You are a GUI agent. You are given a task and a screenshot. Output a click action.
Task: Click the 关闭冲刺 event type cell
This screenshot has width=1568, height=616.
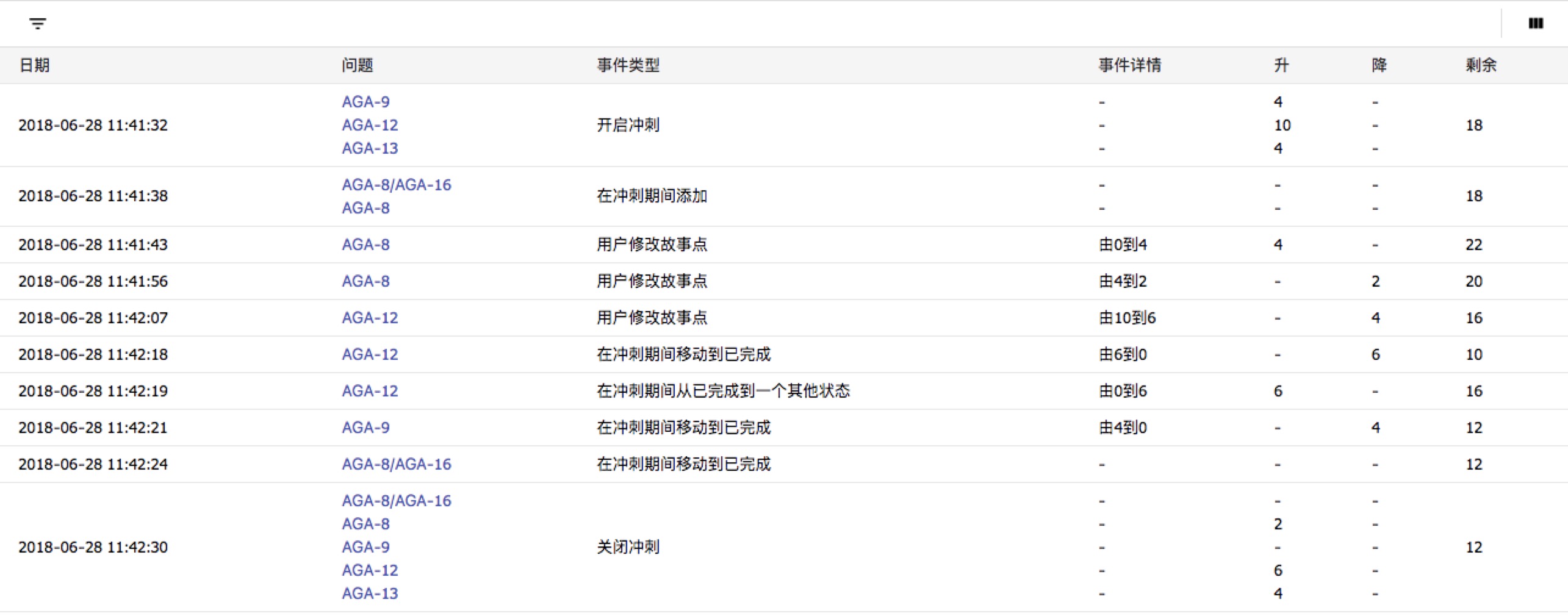click(x=628, y=547)
